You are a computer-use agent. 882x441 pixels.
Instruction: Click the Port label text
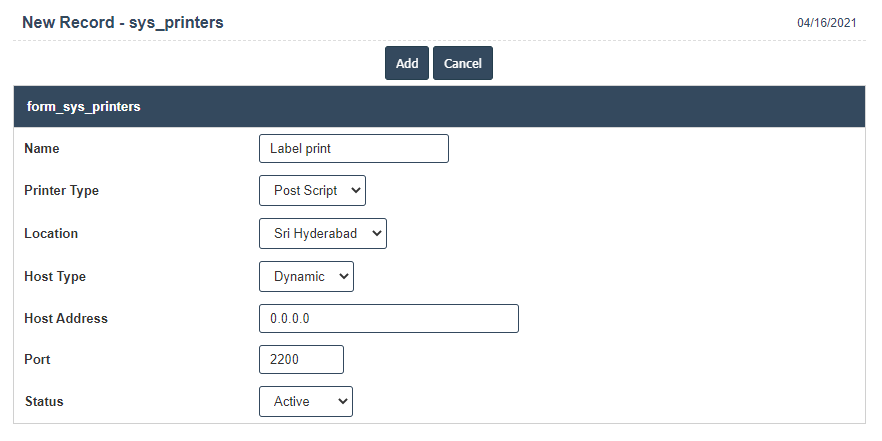click(x=37, y=360)
